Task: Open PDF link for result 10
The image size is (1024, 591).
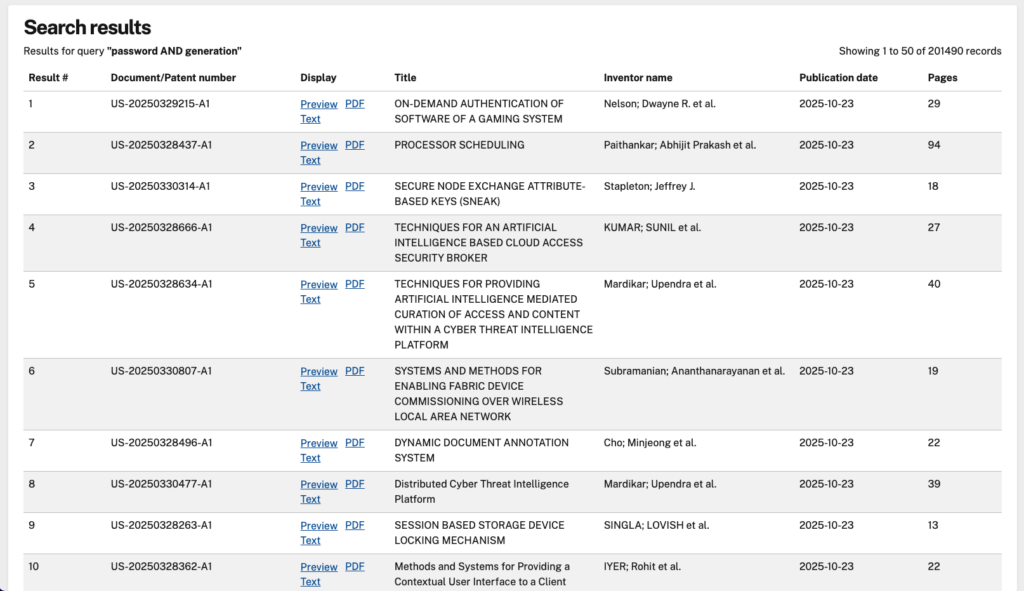Action: (x=354, y=567)
